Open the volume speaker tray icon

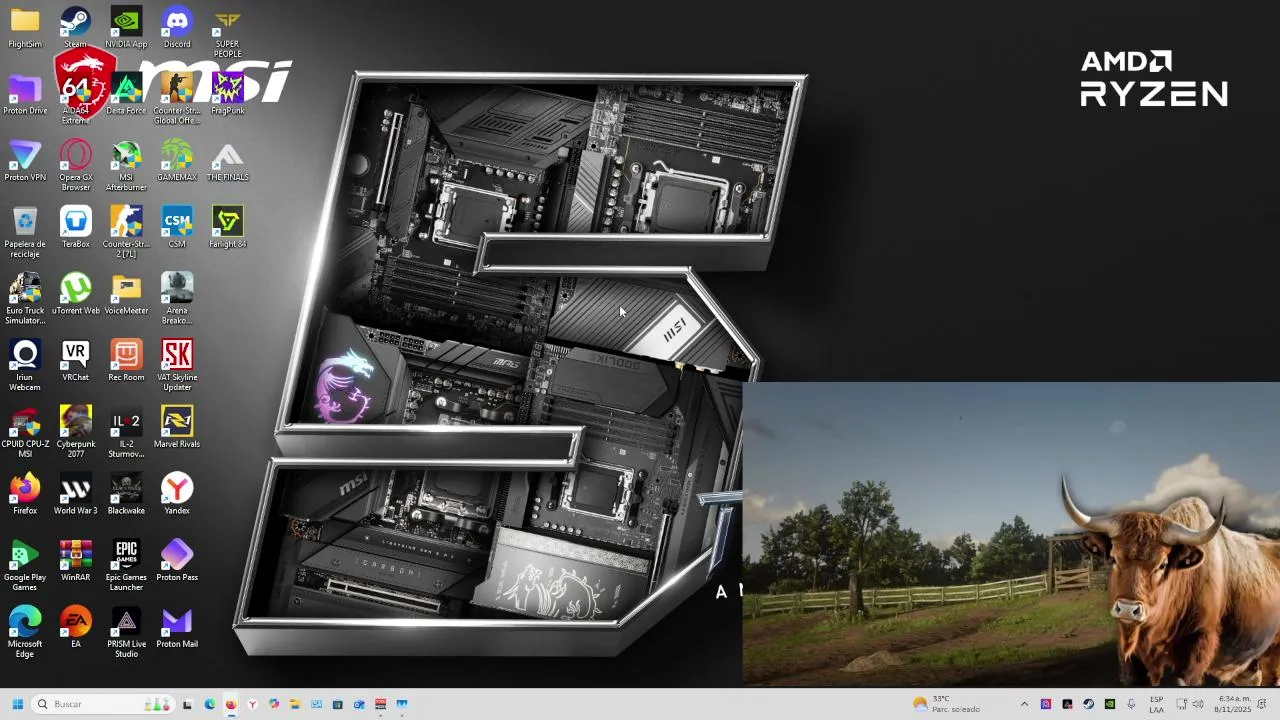1198,704
